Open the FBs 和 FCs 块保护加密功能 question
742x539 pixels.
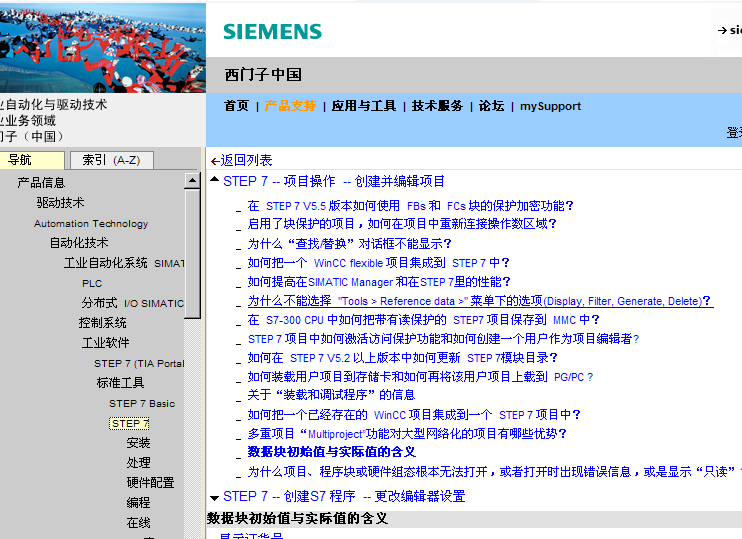(410, 206)
